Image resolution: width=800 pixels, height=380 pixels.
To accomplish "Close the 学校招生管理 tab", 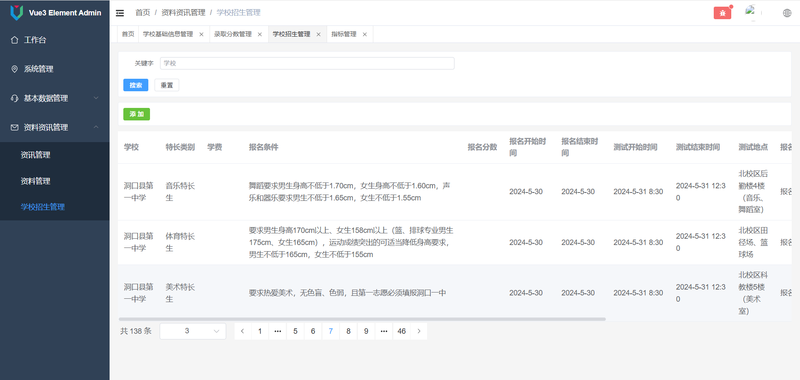I will coord(318,34).
